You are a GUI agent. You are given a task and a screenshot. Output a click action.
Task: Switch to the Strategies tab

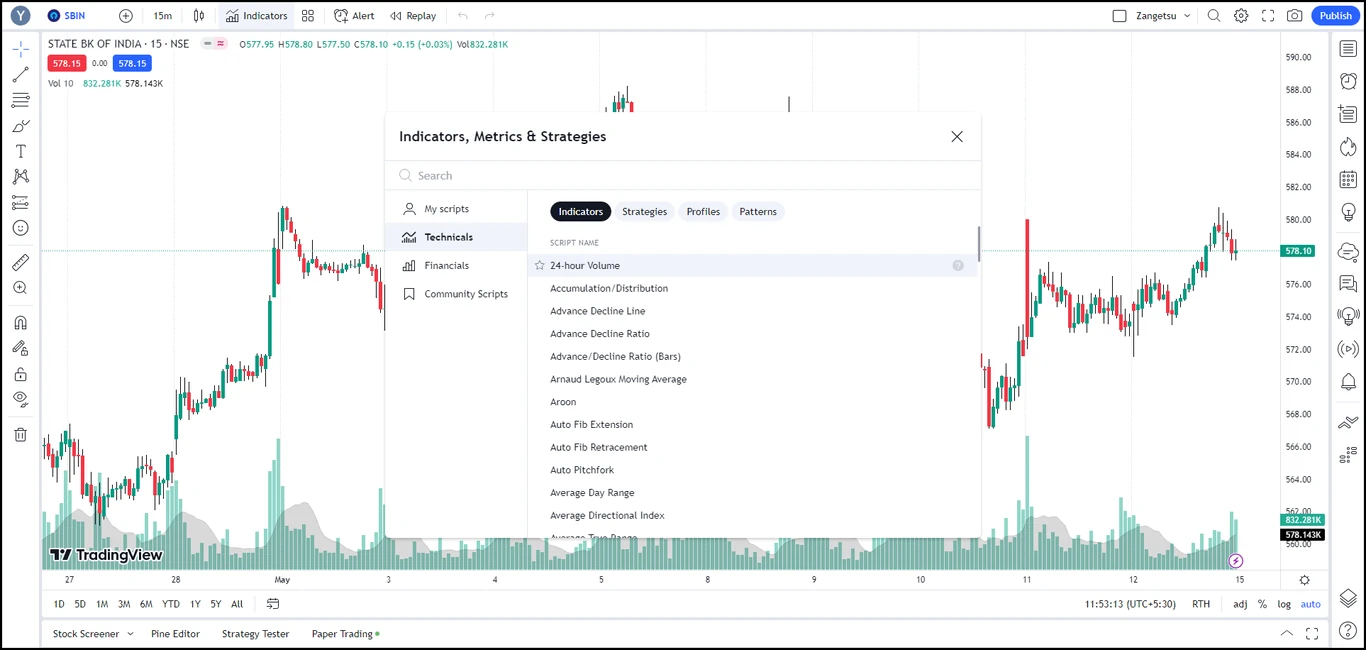(644, 212)
